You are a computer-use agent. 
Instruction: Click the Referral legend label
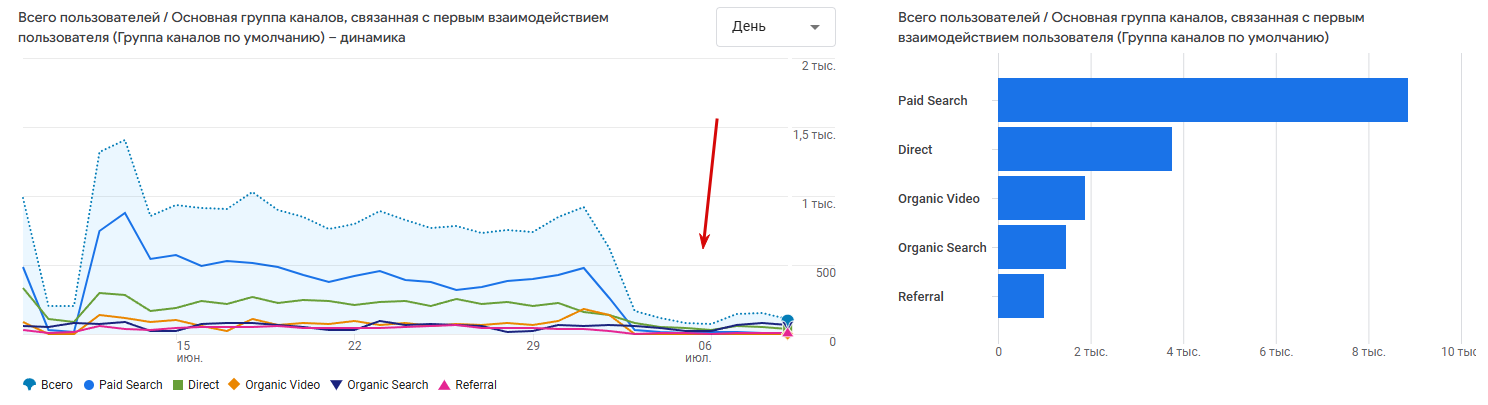[x=476, y=385]
